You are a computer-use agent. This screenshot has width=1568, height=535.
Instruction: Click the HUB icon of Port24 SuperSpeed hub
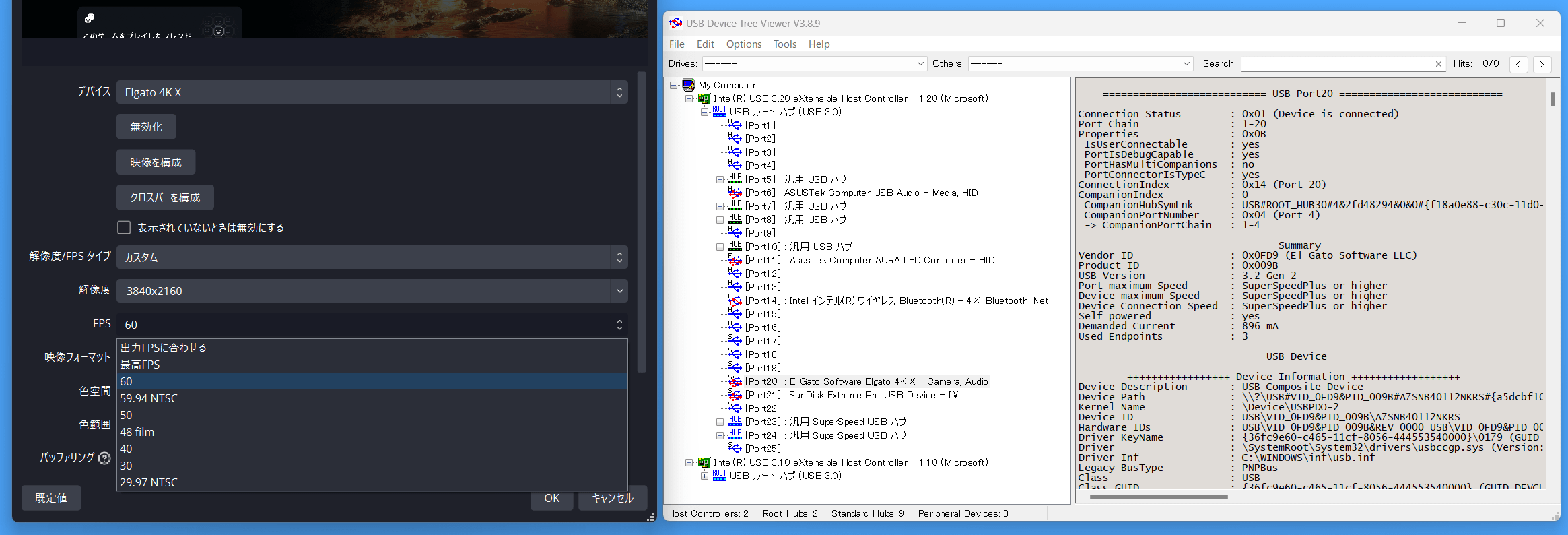point(735,435)
